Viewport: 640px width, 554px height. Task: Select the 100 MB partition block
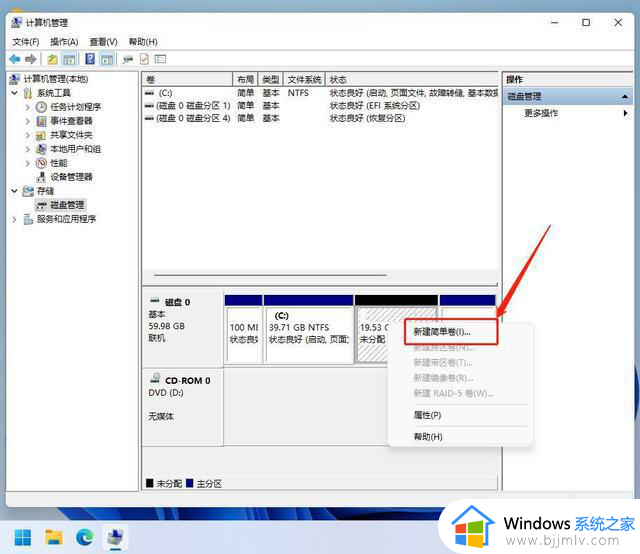pyautogui.click(x=244, y=329)
